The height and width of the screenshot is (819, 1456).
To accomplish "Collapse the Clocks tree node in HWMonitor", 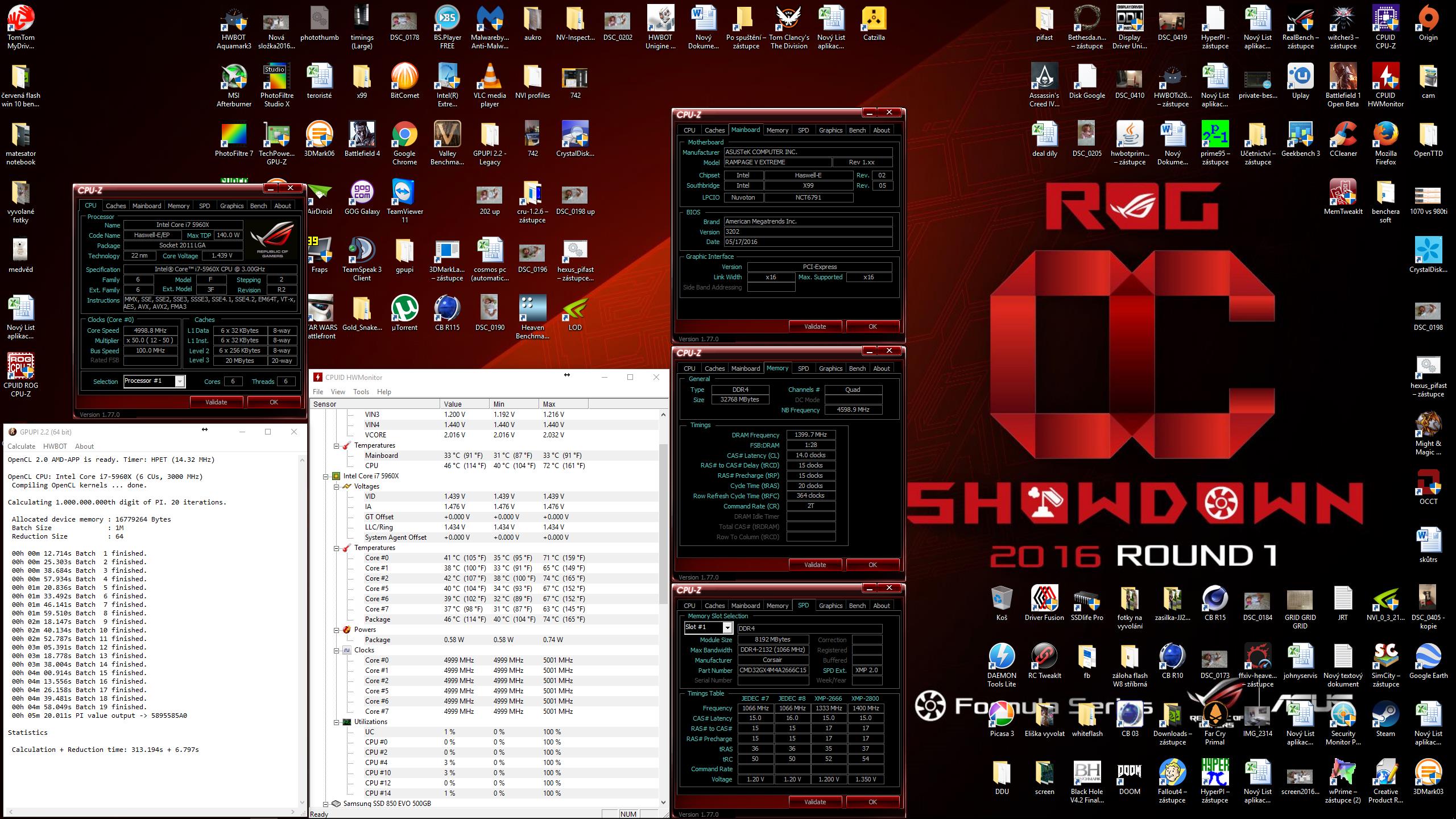I will click(336, 650).
